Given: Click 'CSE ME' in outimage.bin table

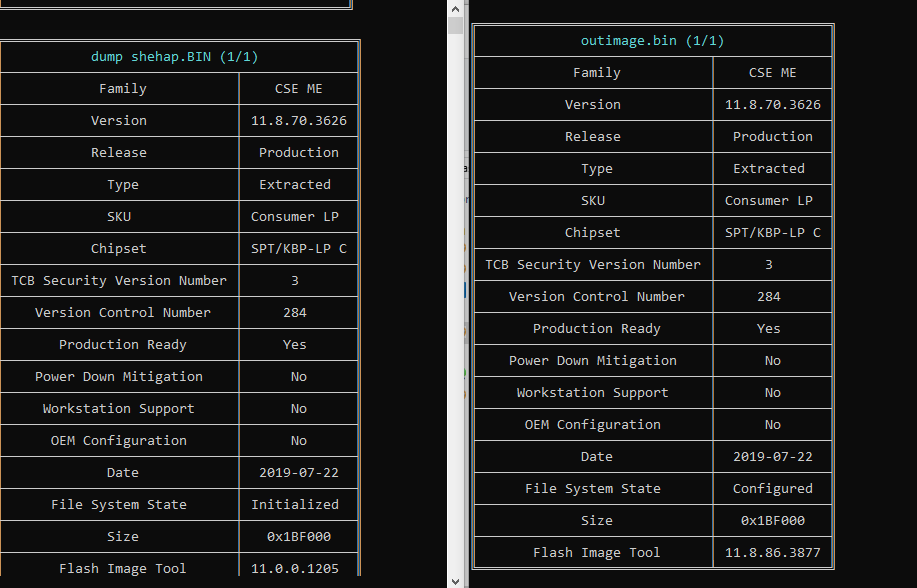Looking at the screenshot, I should (x=773, y=73).
